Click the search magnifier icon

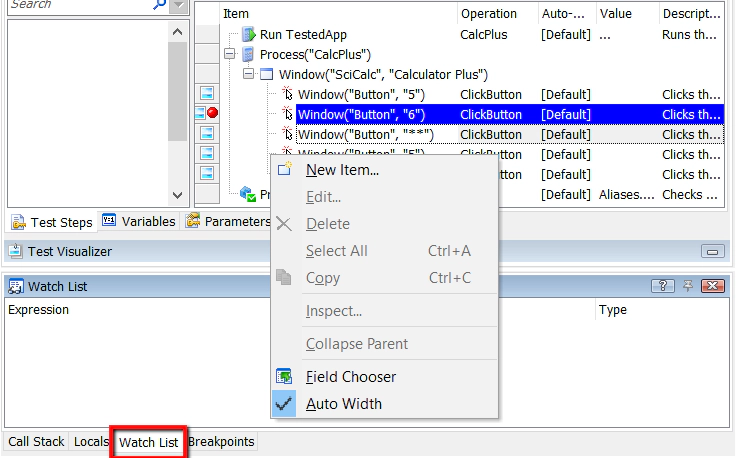coord(159,5)
